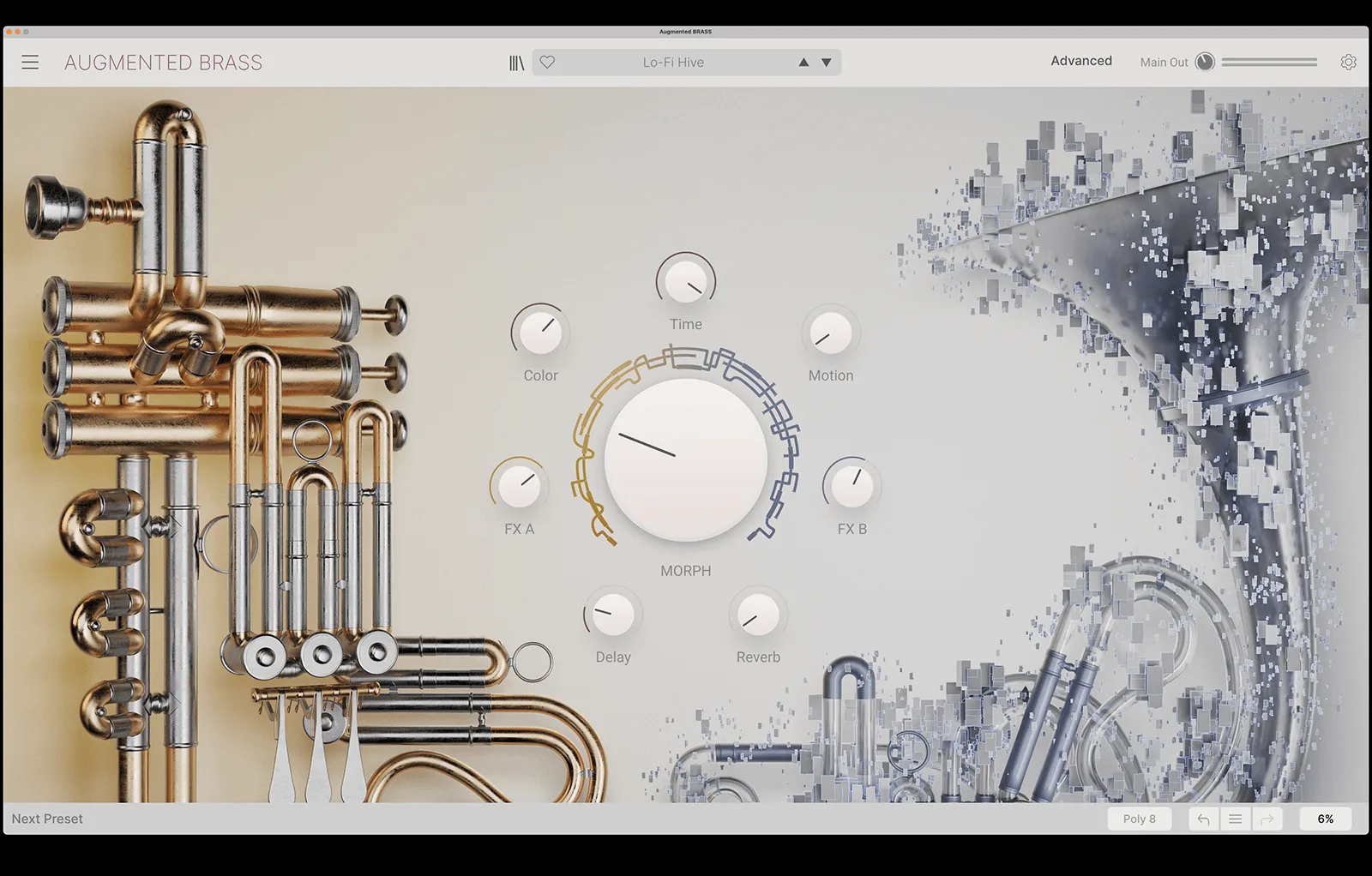Load the next preset using the down arrow
Viewport: 1372px width, 876px height.
[x=827, y=62]
